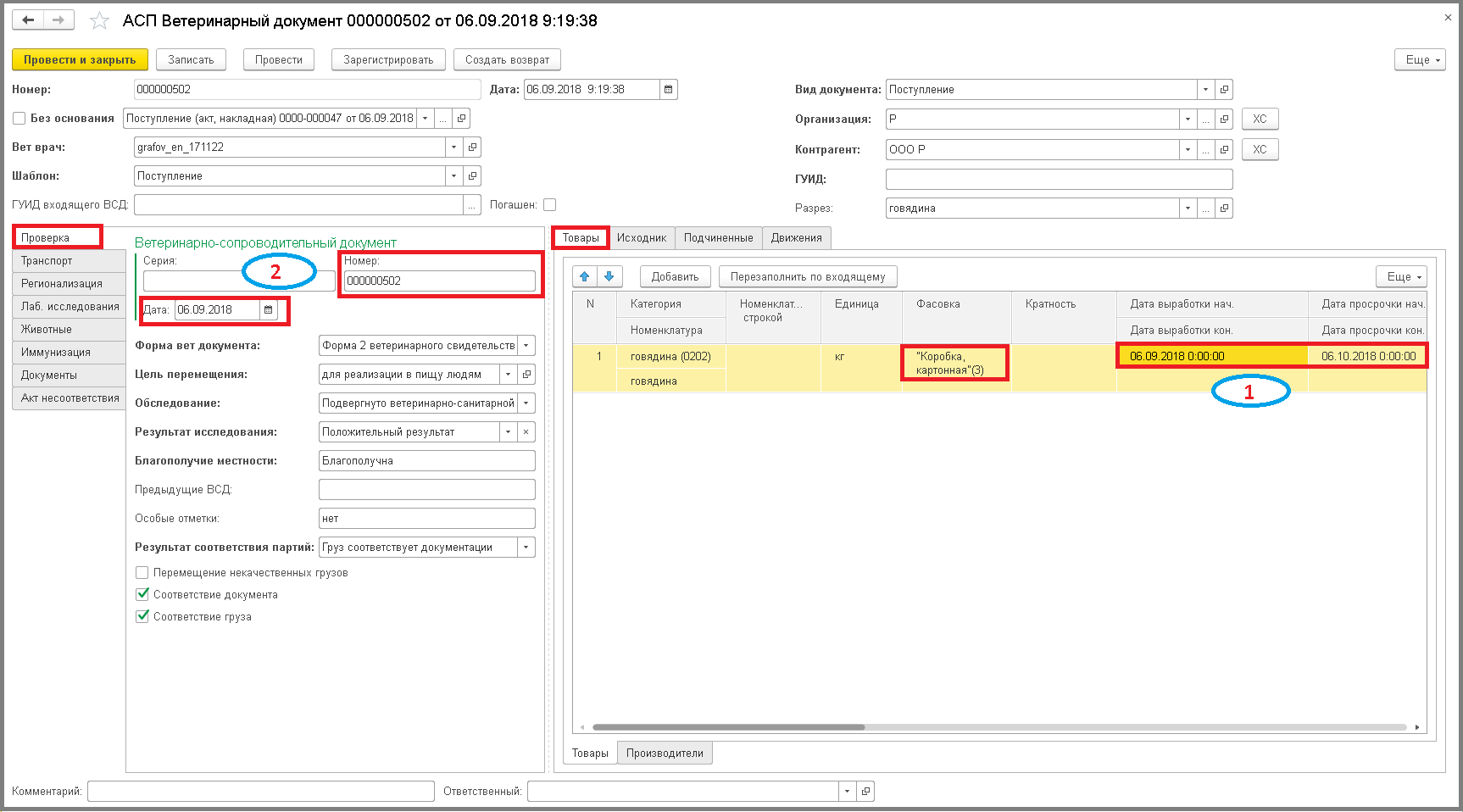Open the Транспорт side tab
The width and height of the screenshot is (1463, 812).
point(69,261)
